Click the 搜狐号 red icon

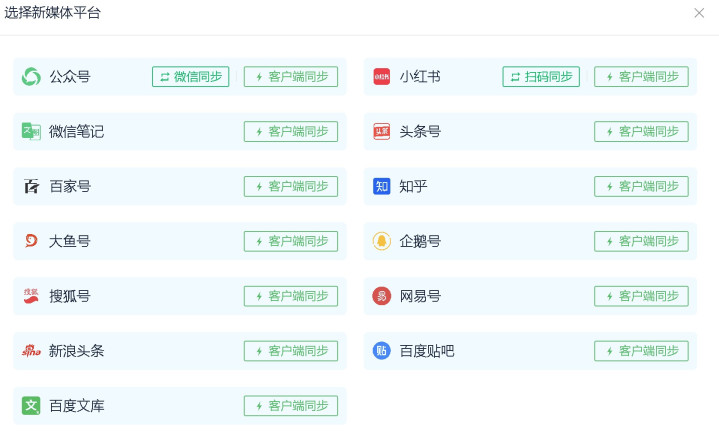click(31, 296)
